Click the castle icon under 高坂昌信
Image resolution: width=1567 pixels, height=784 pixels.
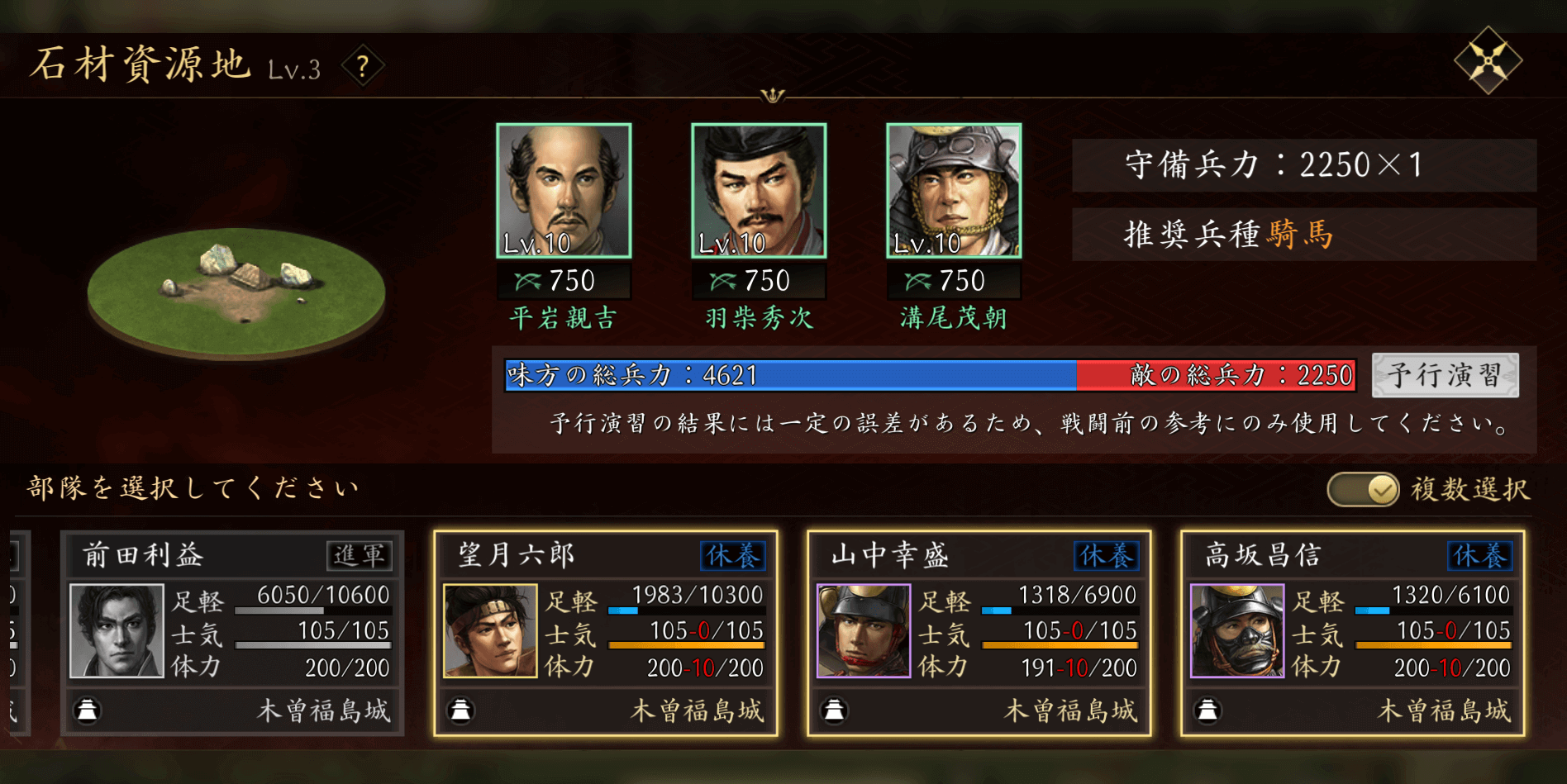coord(1207,710)
